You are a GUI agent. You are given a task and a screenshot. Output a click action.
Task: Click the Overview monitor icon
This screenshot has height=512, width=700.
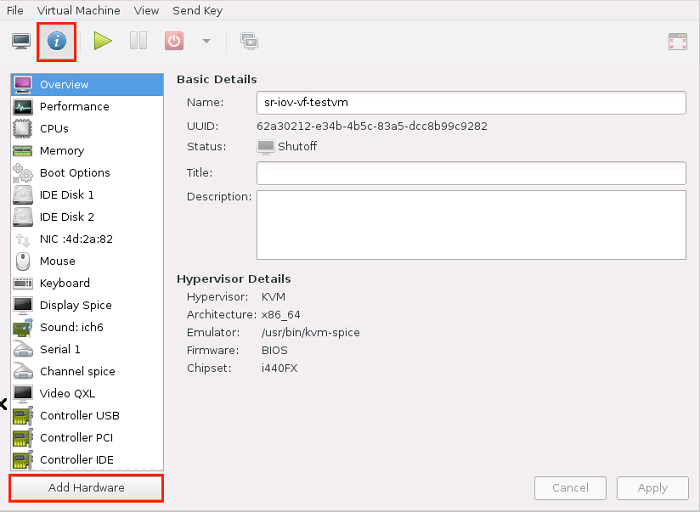[x=23, y=84]
